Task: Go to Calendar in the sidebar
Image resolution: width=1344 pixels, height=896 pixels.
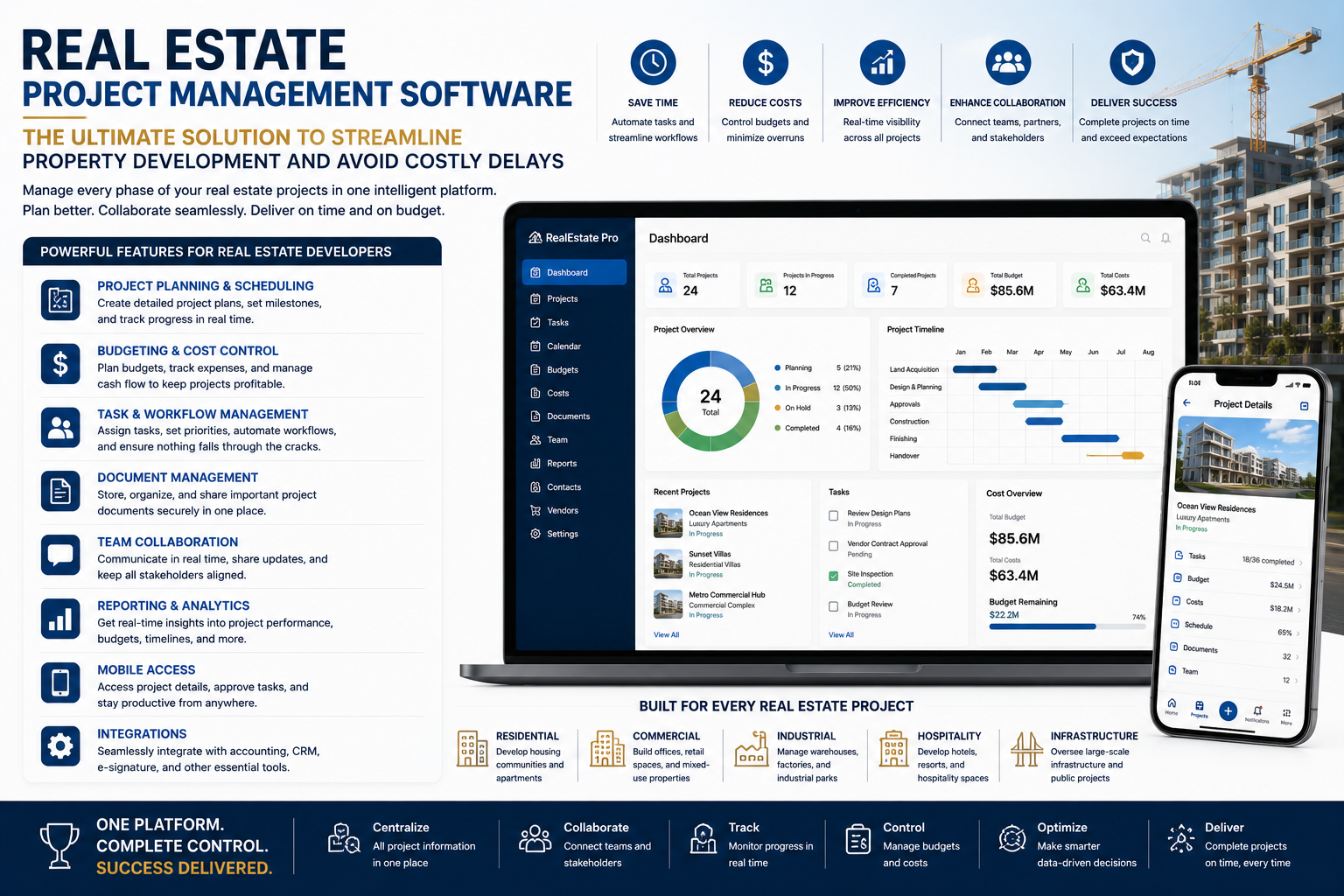Action: [556, 346]
